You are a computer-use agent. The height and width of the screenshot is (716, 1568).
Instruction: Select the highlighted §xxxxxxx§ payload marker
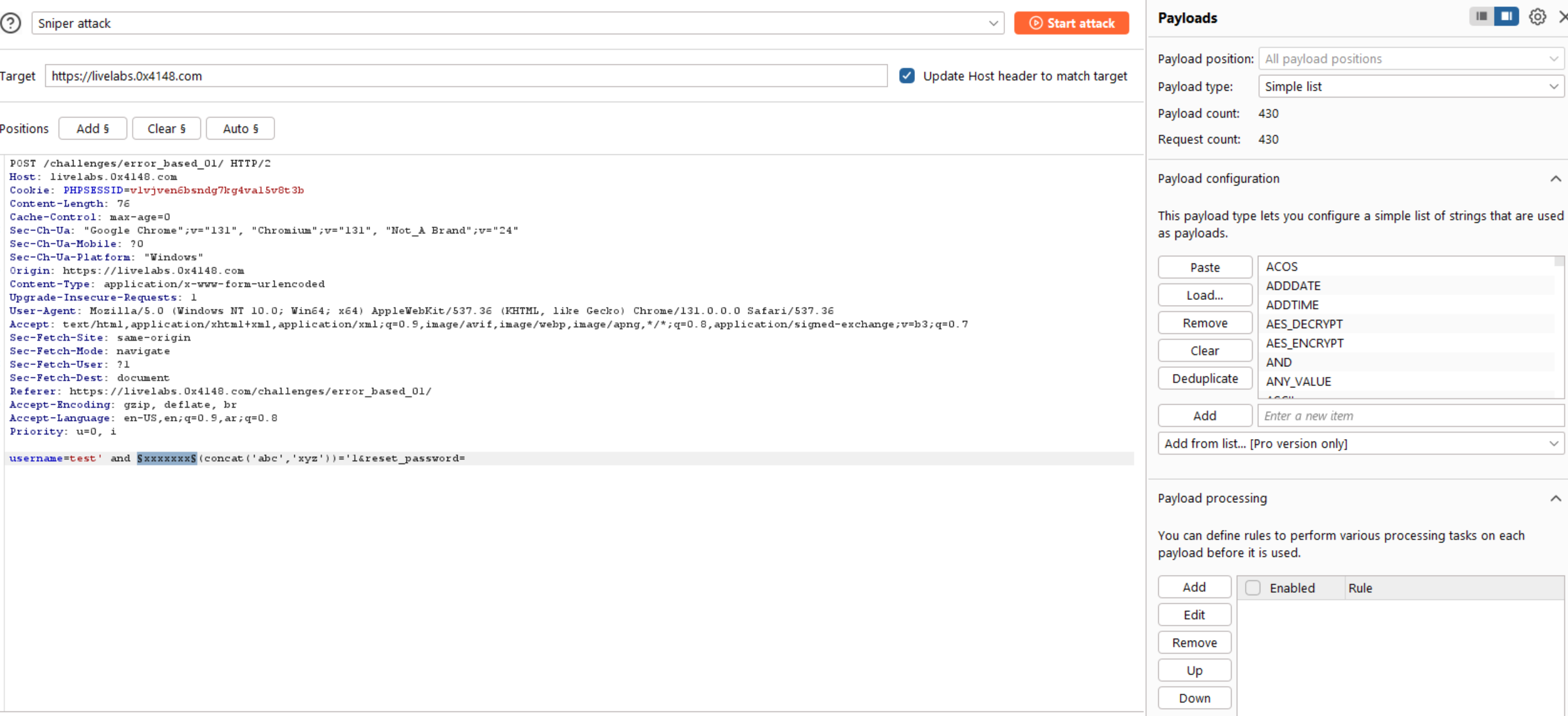tap(167, 458)
